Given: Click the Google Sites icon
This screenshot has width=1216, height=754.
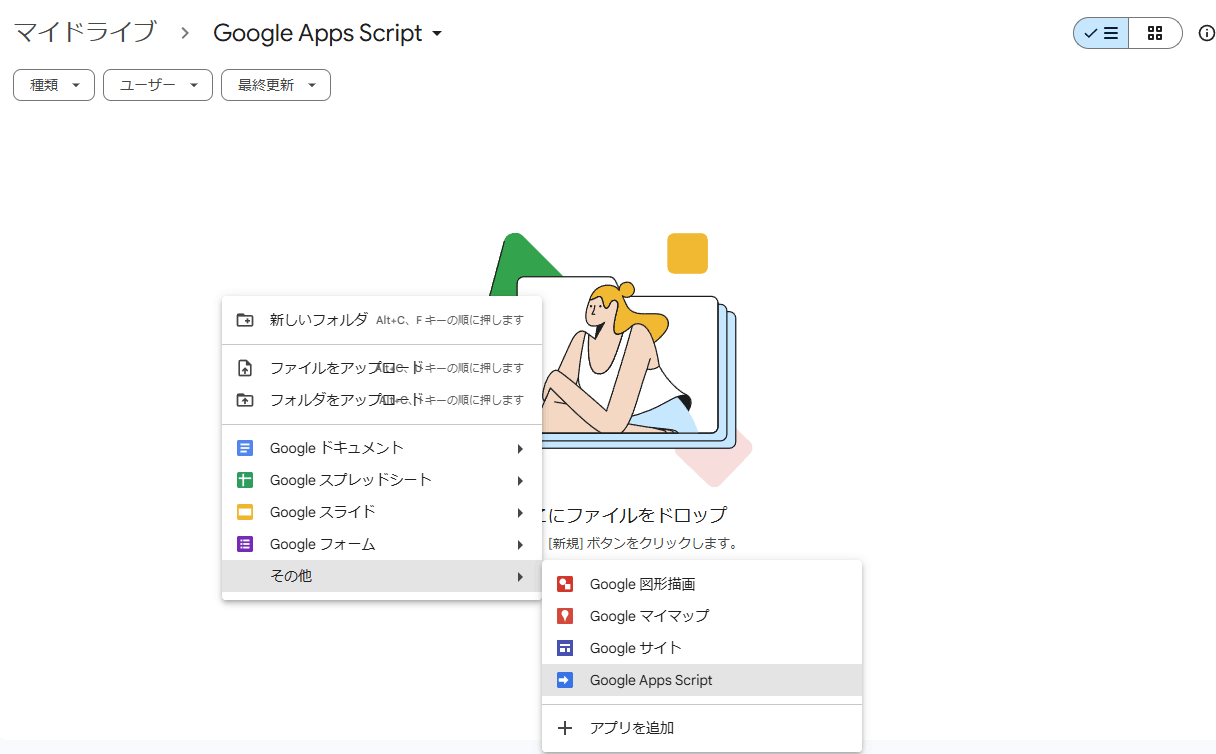Looking at the screenshot, I should (565, 648).
